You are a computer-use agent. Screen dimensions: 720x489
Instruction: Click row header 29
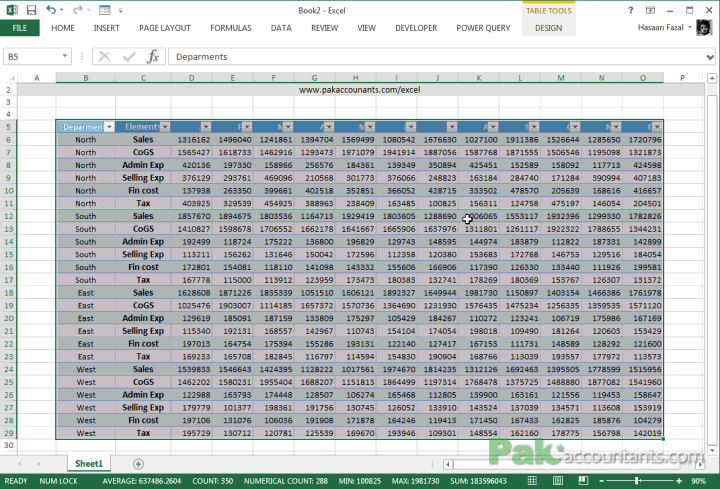tap(9, 433)
